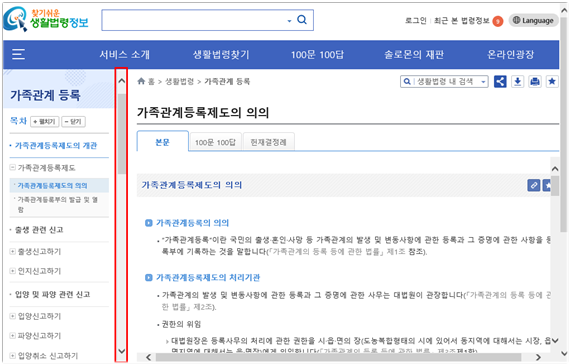Viewport: 569px width, 364px height.
Task: Click the link-copy icon in section header
Action: [533, 185]
